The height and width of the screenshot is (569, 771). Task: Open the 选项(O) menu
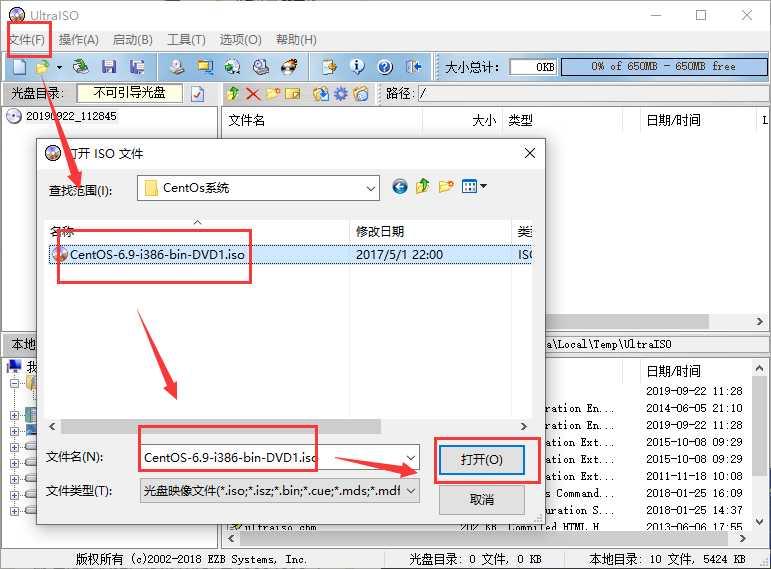[x=240, y=40]
